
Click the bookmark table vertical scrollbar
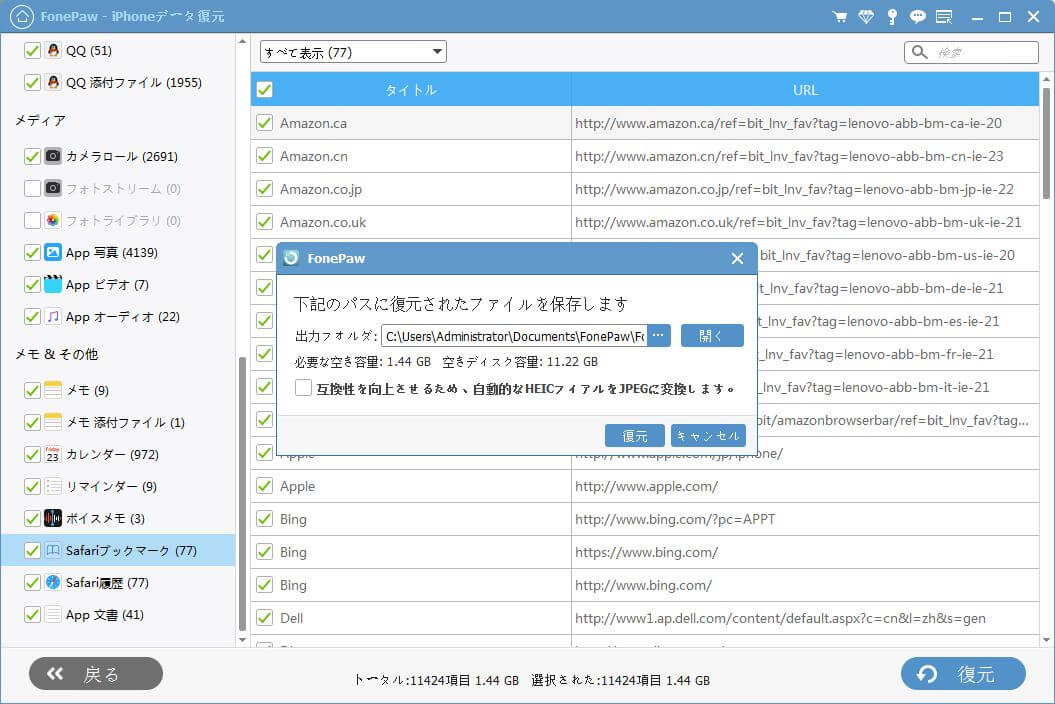tap(1046, 143)
